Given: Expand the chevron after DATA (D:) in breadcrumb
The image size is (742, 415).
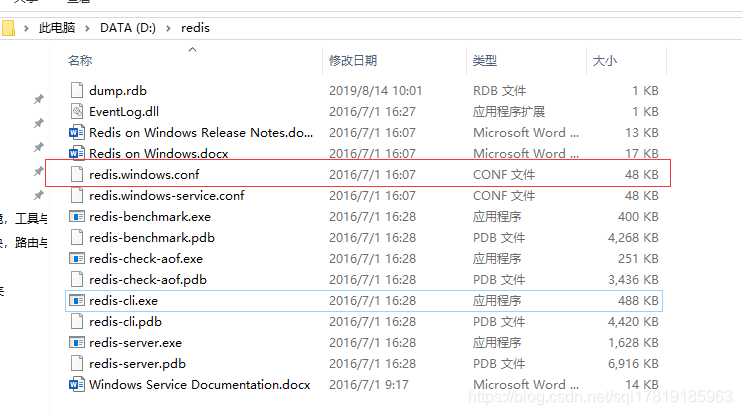Looking at the screenshot, I should [x=168, y=28].
